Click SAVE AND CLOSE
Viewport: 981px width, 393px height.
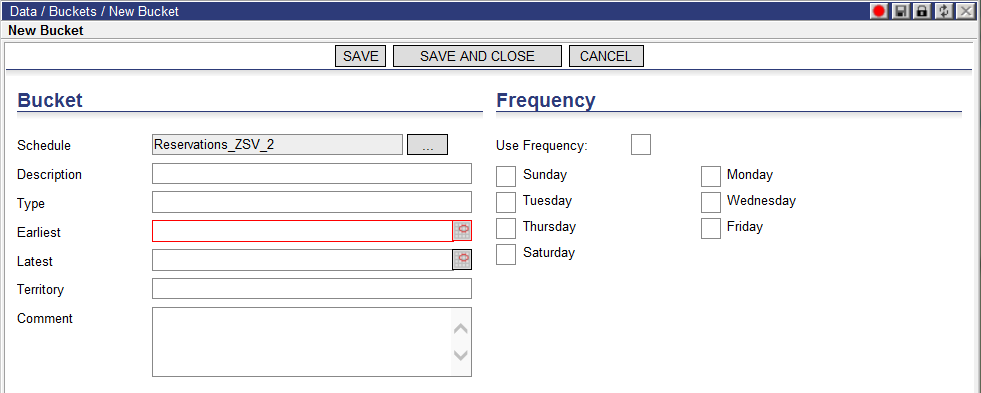[477, 56]
